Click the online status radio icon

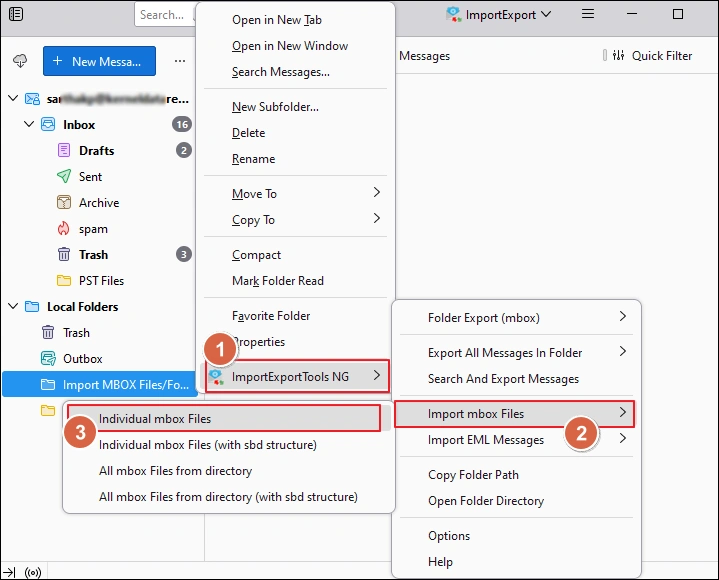click(33, 572)
